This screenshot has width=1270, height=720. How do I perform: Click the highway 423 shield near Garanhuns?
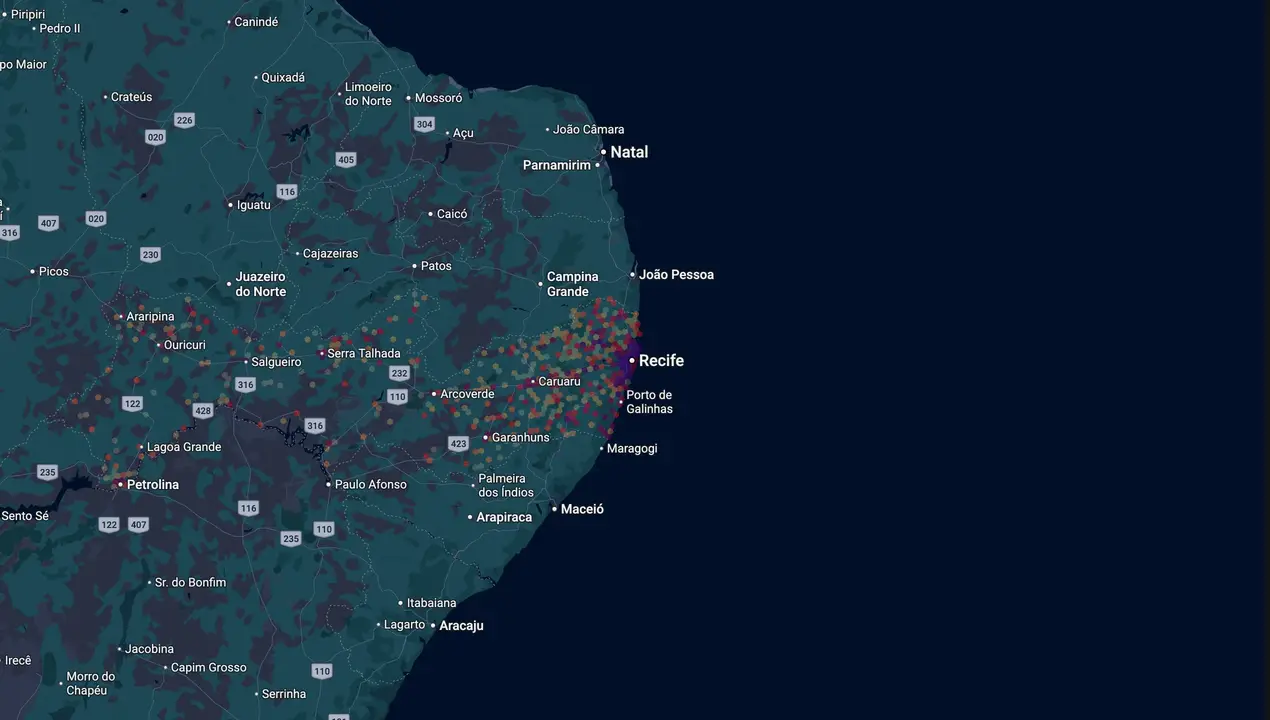pos(459,444)
